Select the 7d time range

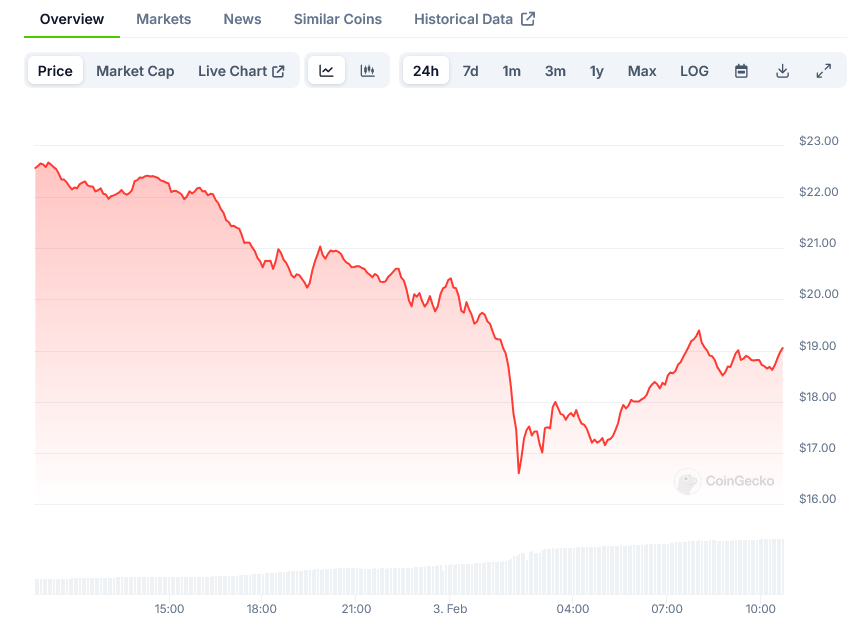click(x=470, y=71)
